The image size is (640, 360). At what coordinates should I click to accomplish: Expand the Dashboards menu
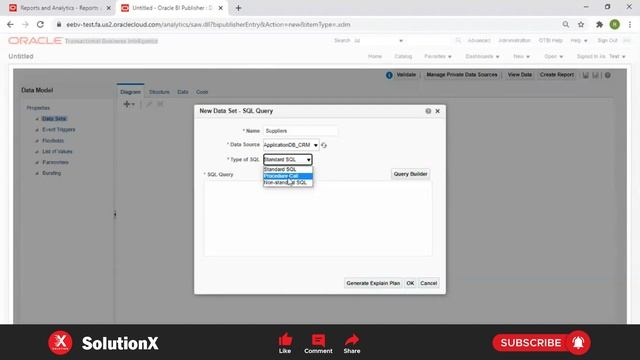coord(482,56)
